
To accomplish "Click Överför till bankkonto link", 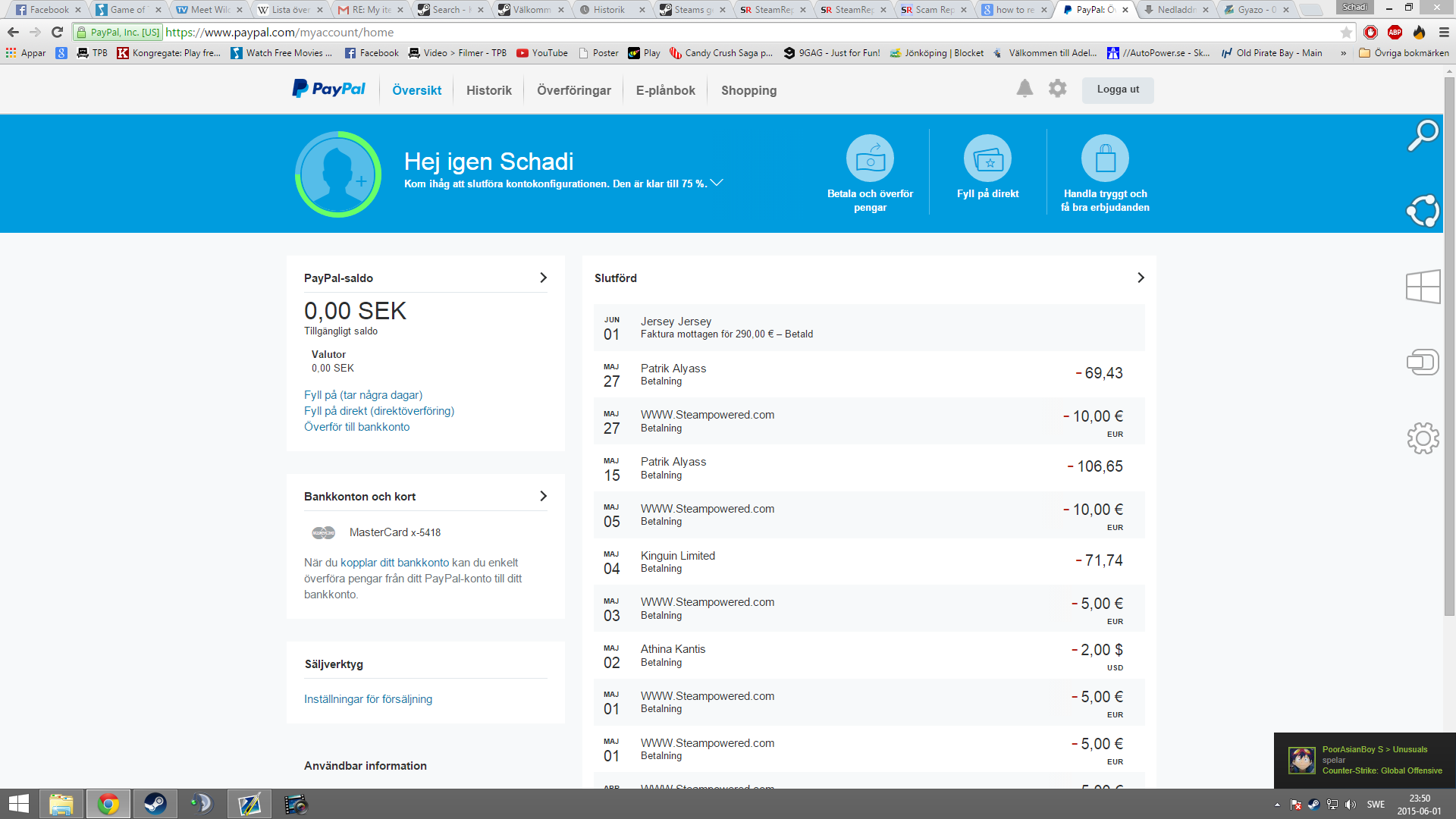I will coord(356,427).
